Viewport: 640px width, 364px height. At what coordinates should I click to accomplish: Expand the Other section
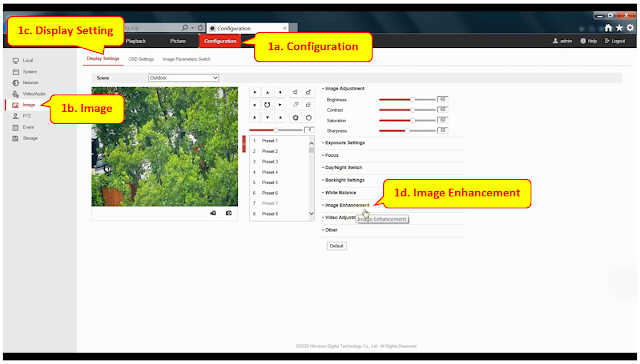tap(330, 230)
